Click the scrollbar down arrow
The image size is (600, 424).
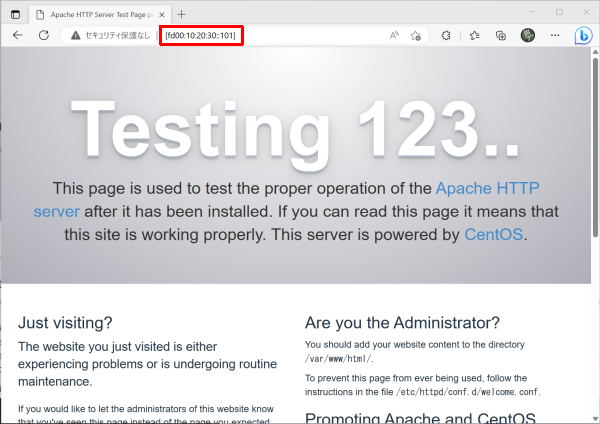[595, 419]
